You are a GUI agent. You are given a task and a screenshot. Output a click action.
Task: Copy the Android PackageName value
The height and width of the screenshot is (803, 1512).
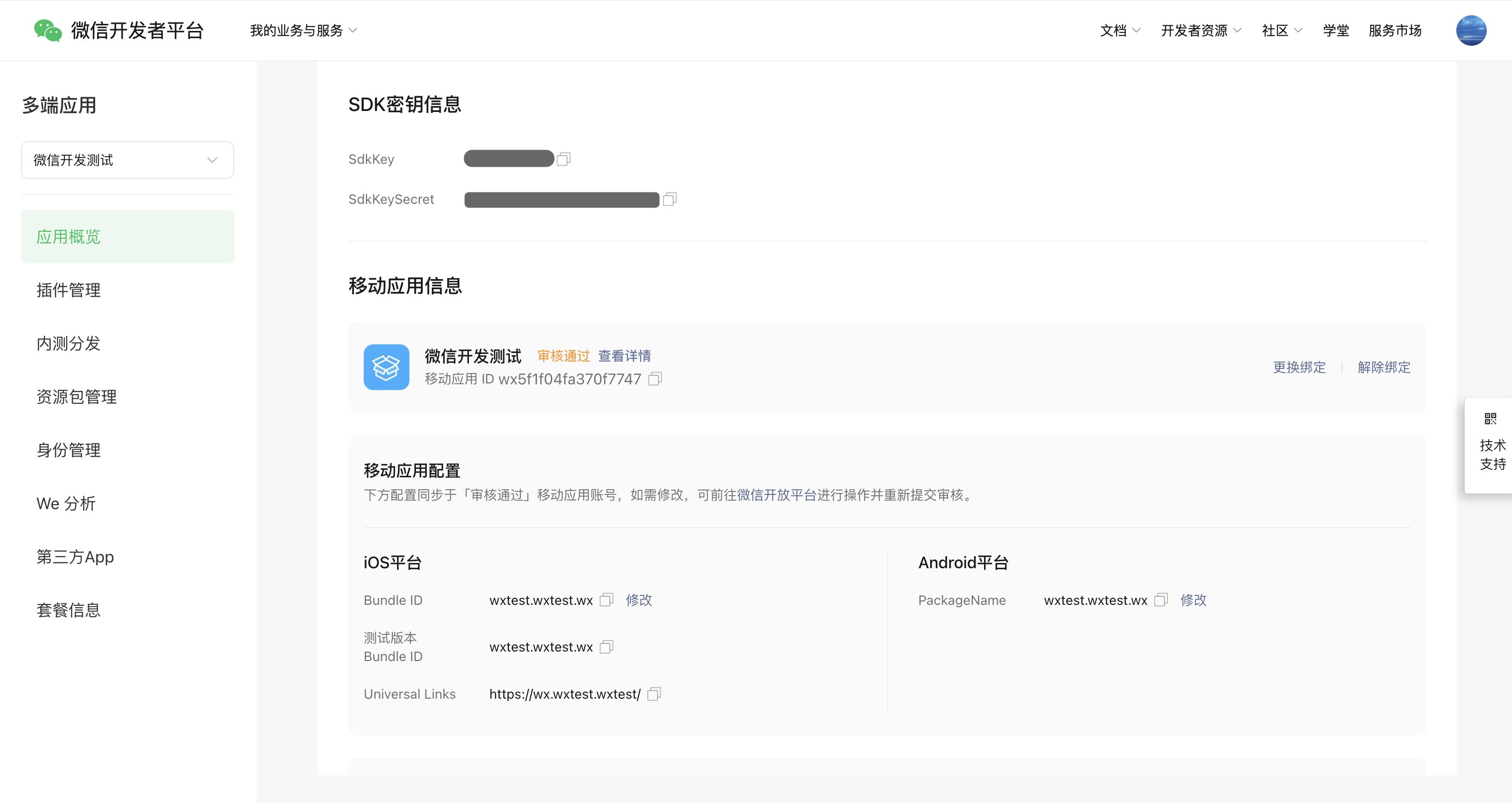1161,600
